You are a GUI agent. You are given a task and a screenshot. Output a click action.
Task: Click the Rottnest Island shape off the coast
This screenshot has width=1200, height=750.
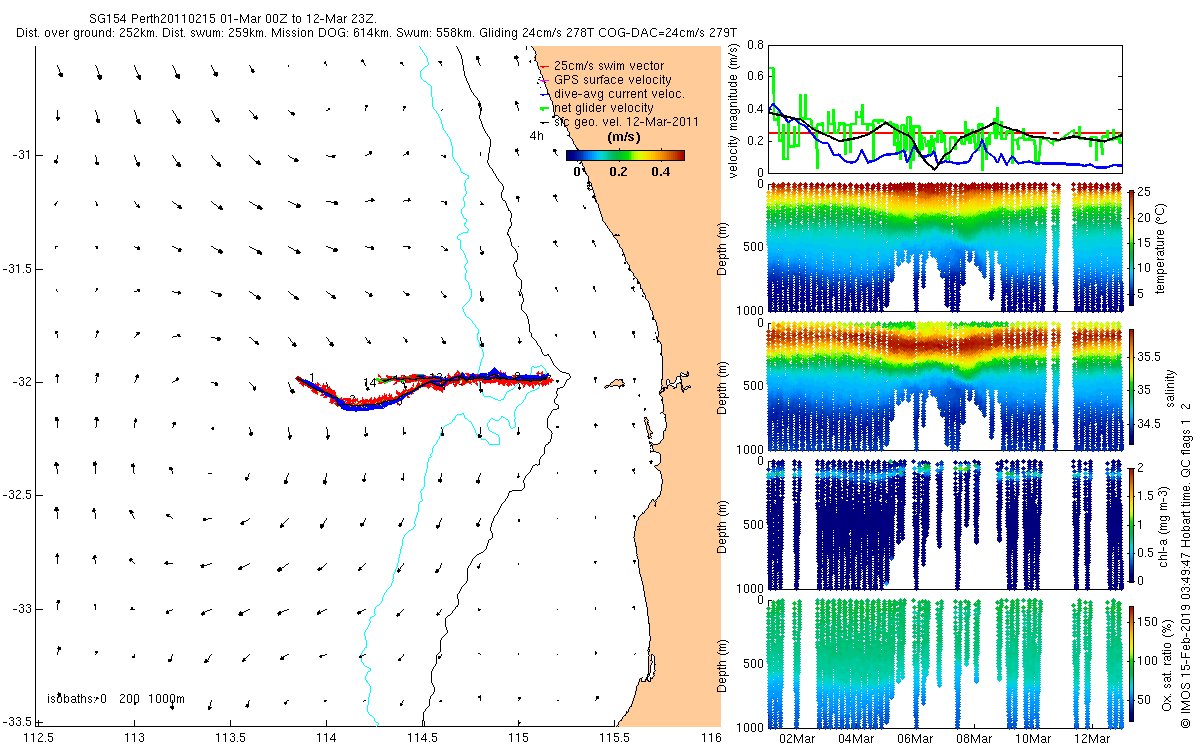[x=615, y=382]
